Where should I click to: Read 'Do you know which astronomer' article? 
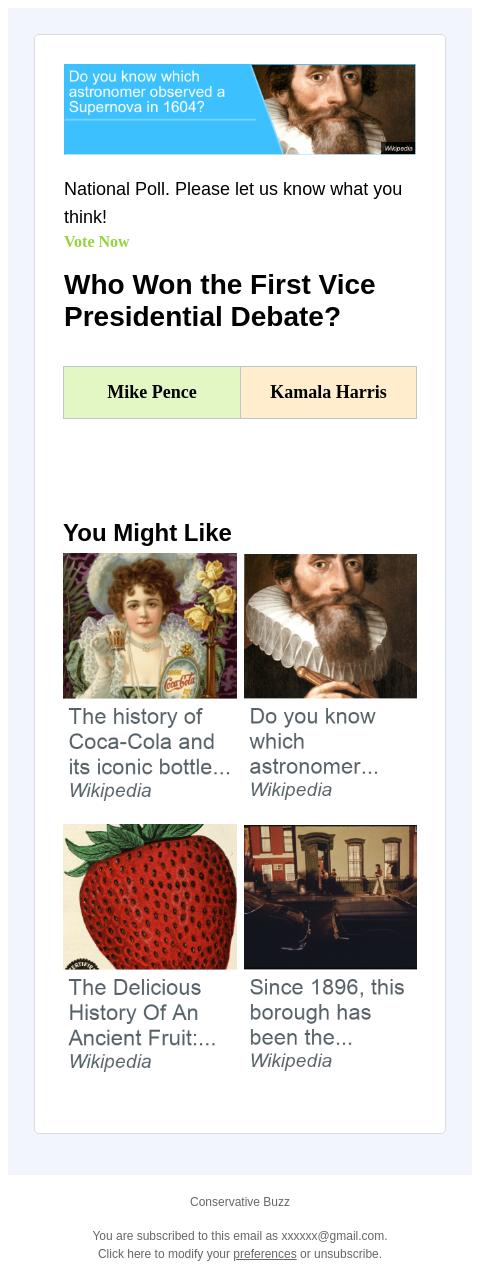(x=314, y=742)
